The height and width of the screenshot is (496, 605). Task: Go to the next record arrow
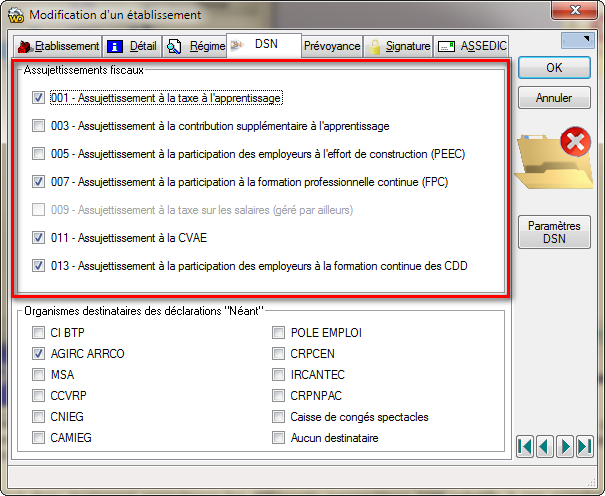pyautogui.click(x=565, y=446)
